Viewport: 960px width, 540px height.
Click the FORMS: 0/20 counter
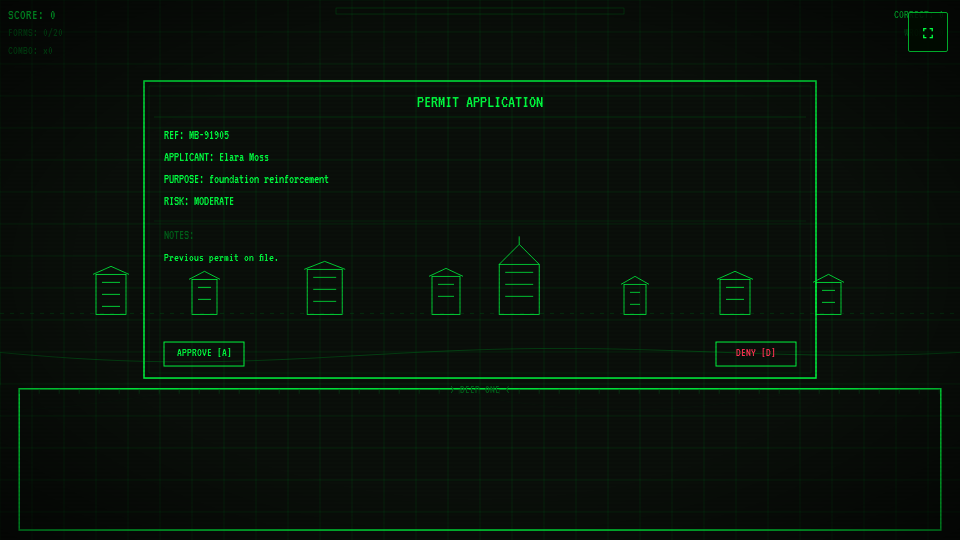click(x=35, y=33)
